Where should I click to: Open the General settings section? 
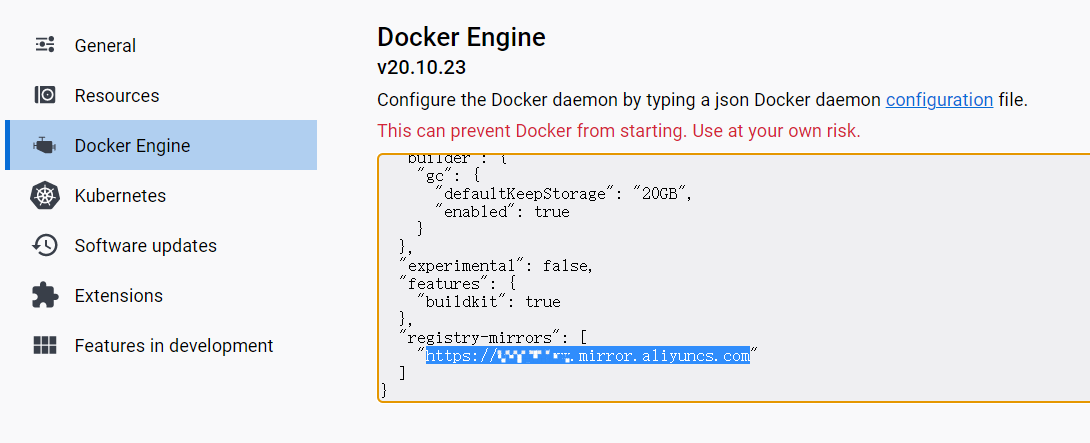pyautogui.click(x=105, y=46)
